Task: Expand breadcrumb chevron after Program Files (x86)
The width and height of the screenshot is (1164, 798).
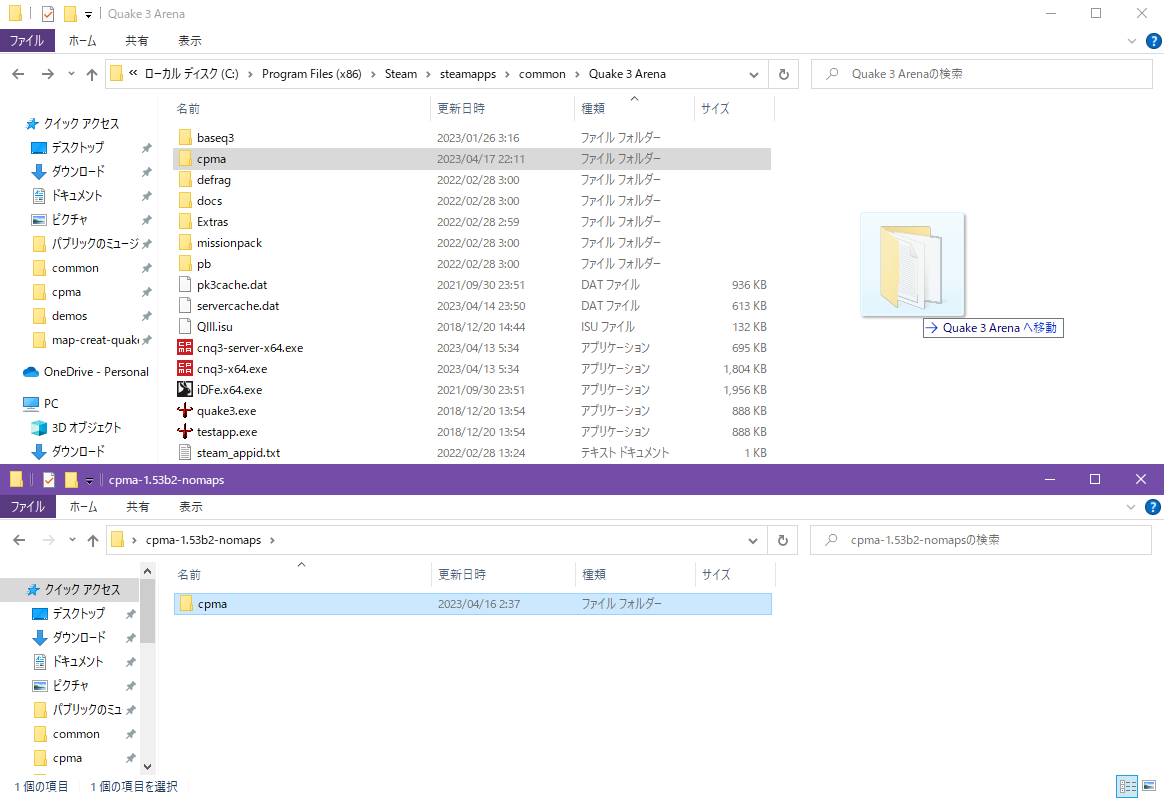Action: point(373,74)
